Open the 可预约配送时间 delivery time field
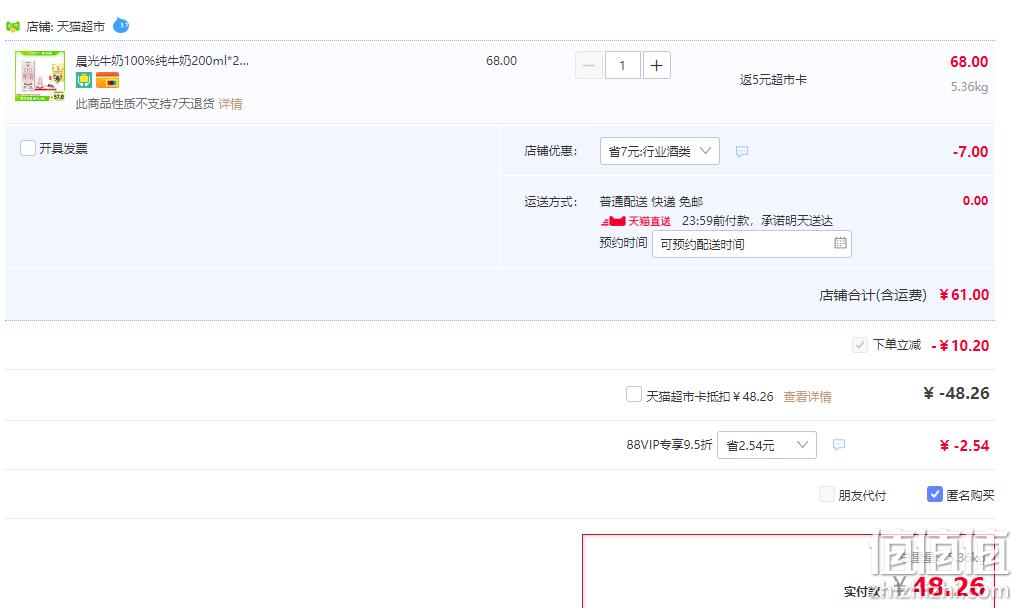The width and height of the screenshot is (1019, 608). [x=752, y=244]
